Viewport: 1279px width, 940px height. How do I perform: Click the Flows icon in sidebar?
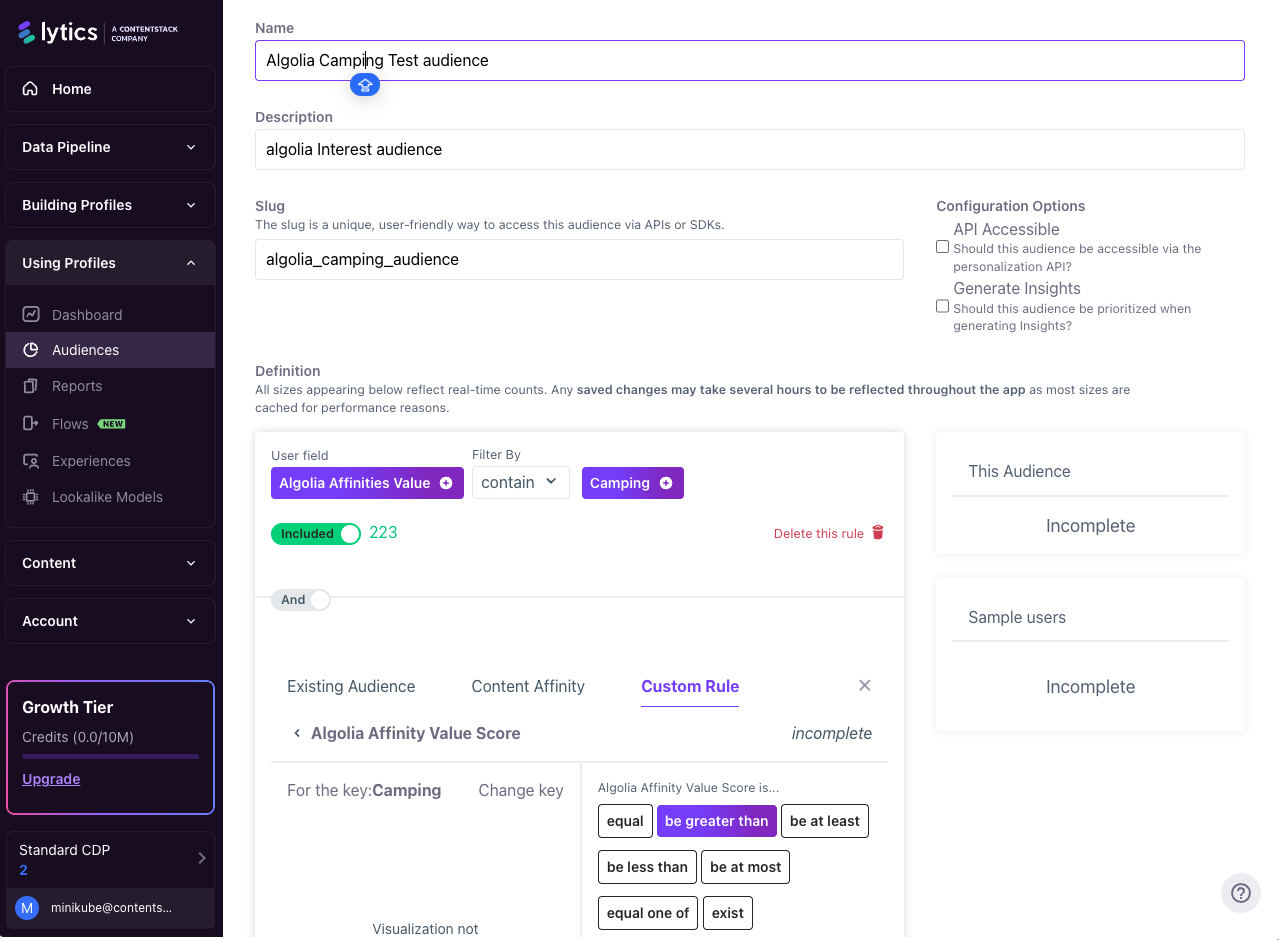pyautogui.click(x=31, y=424)
